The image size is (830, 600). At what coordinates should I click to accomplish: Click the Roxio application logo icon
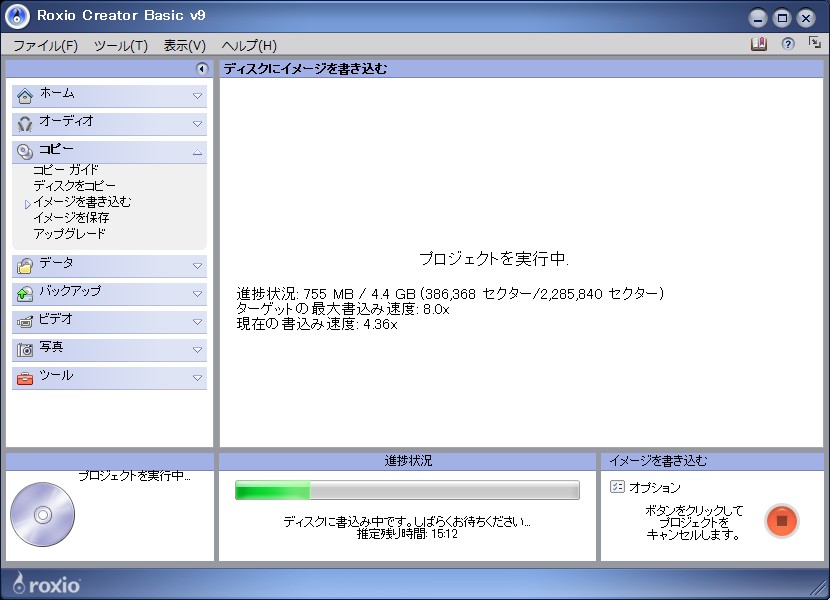[17, 16]
